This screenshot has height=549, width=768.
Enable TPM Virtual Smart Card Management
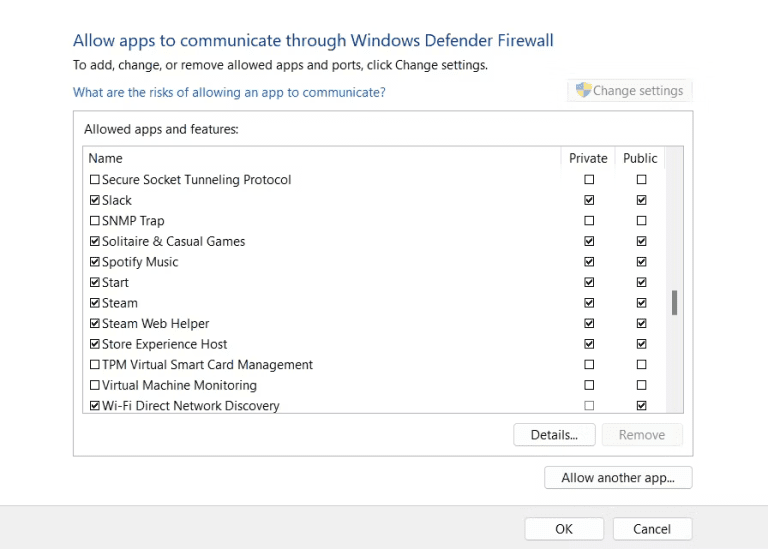tap(95, 365)
